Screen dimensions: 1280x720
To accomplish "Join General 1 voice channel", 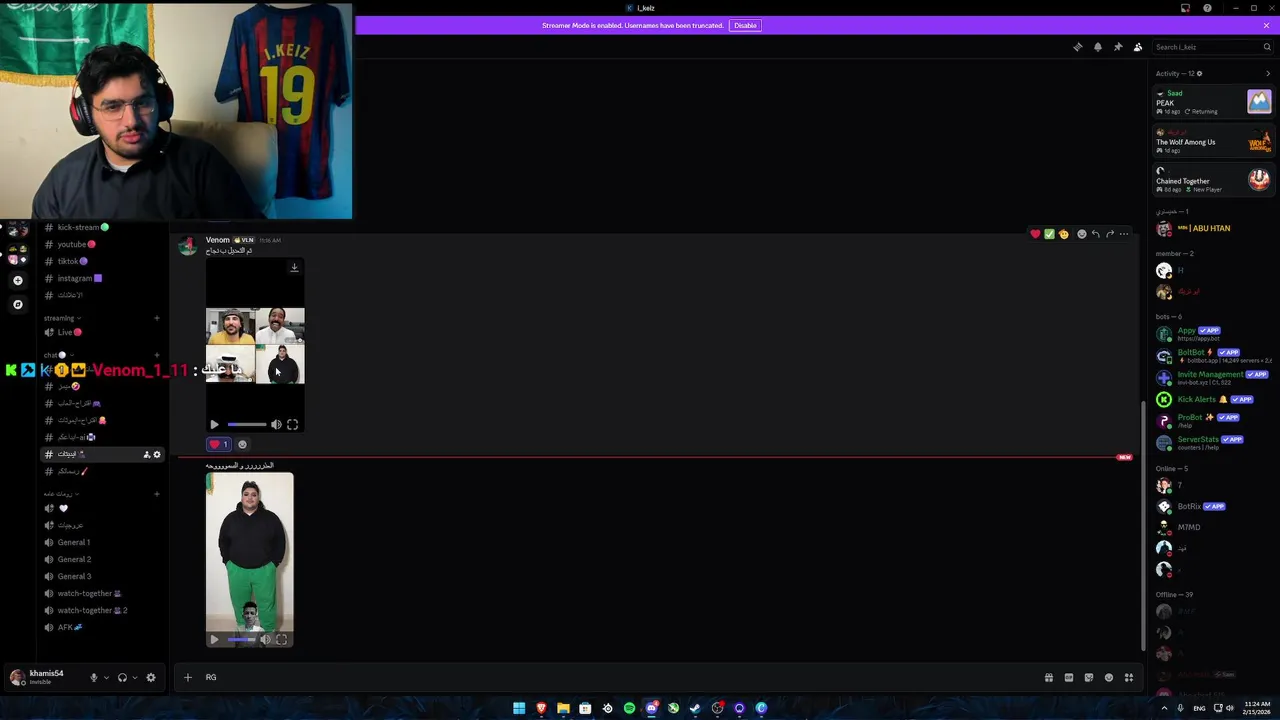I will [x=103, y=542].
